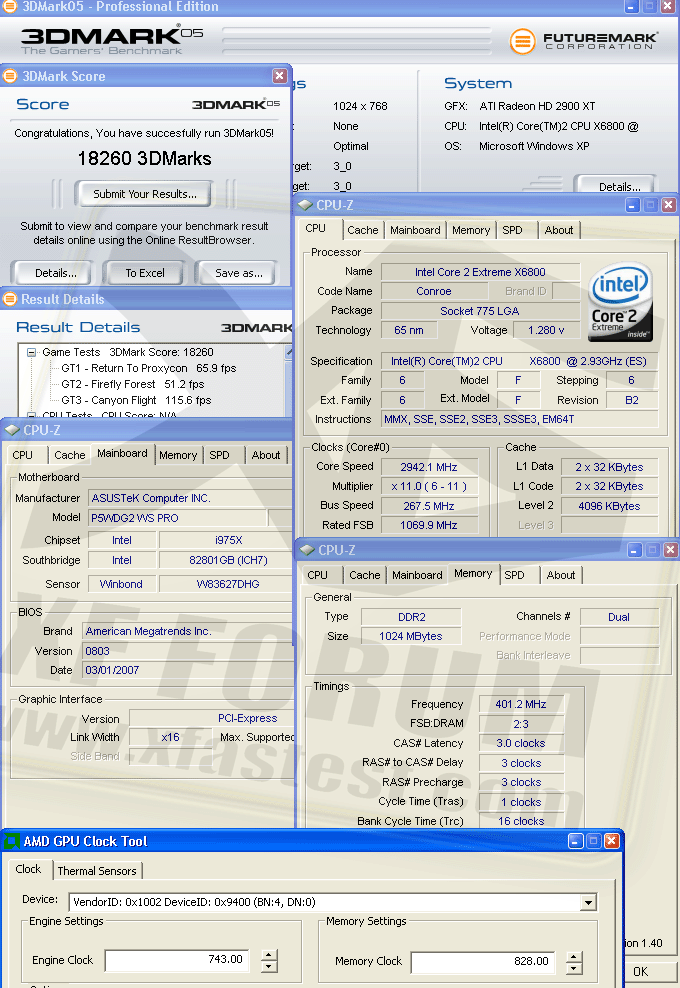Click the CPU-Z Memory window title icon
This screenshot has width=680, height=988.
click(x=307, y=549)
